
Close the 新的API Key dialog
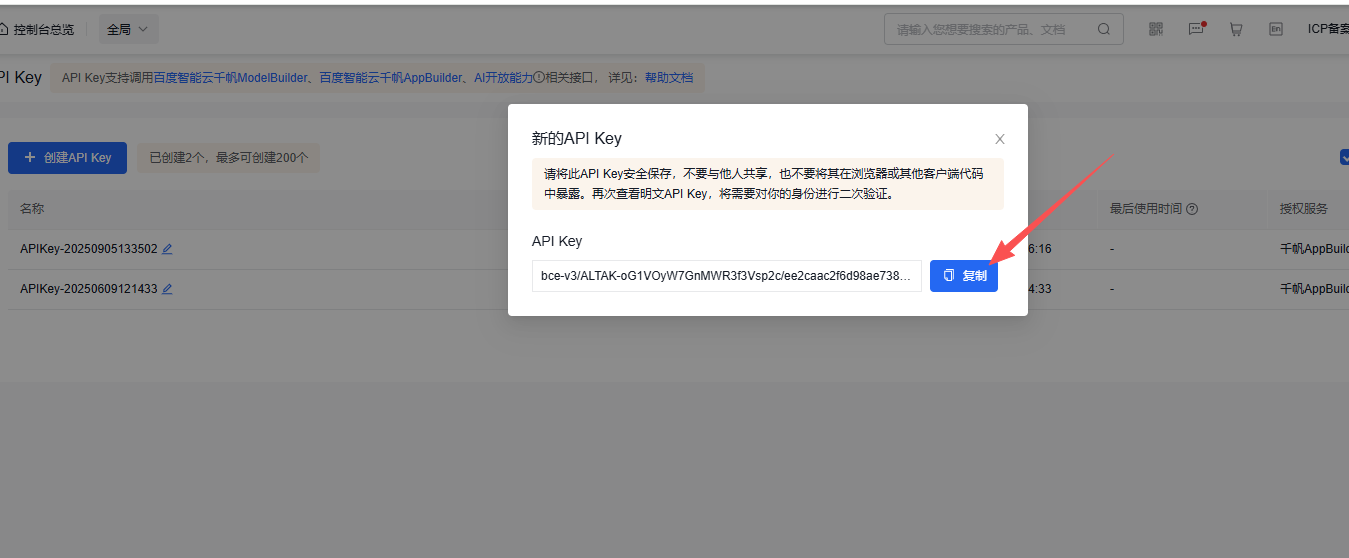[x=999, y=139]
